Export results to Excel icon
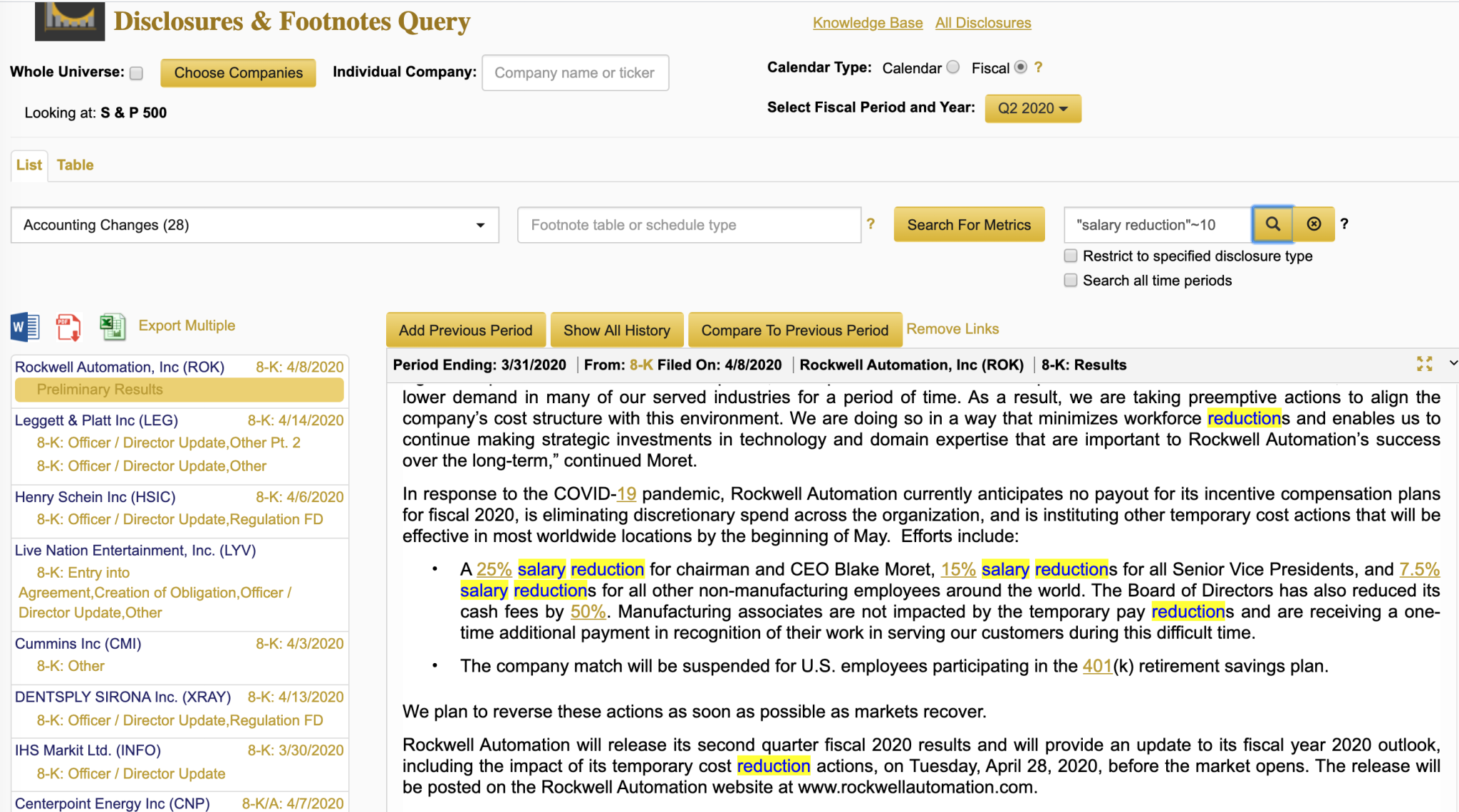 (112, 327)
